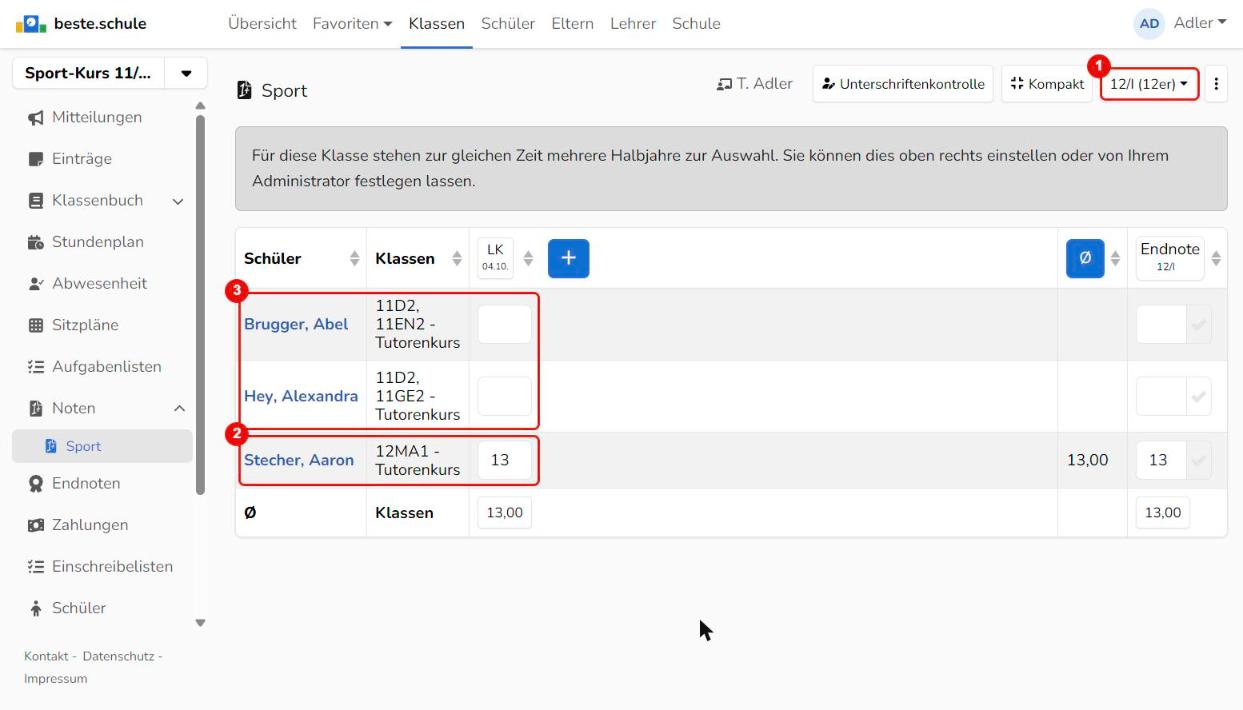
Task: Open the 12/I (12er) semester dropdown
Action: [1149, 85]
